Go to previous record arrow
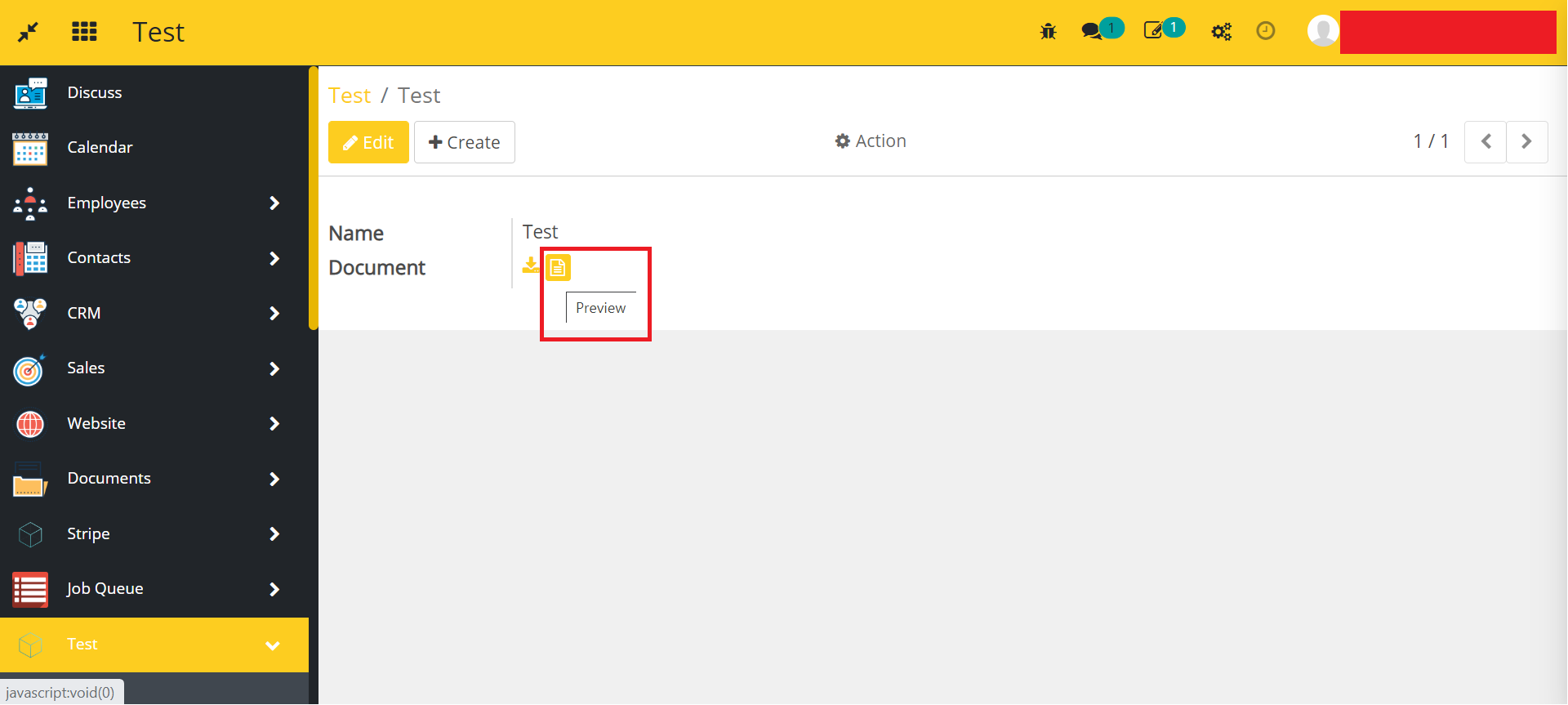This screenshot has height=705, width=1568. 1486,141
